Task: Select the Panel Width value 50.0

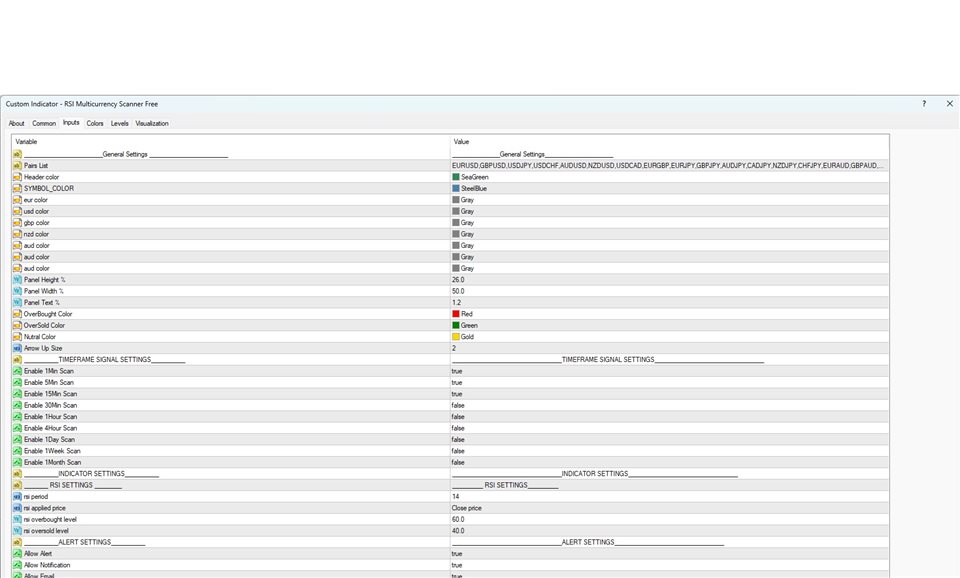Action: pyautogui.click(x=458, y=291)
